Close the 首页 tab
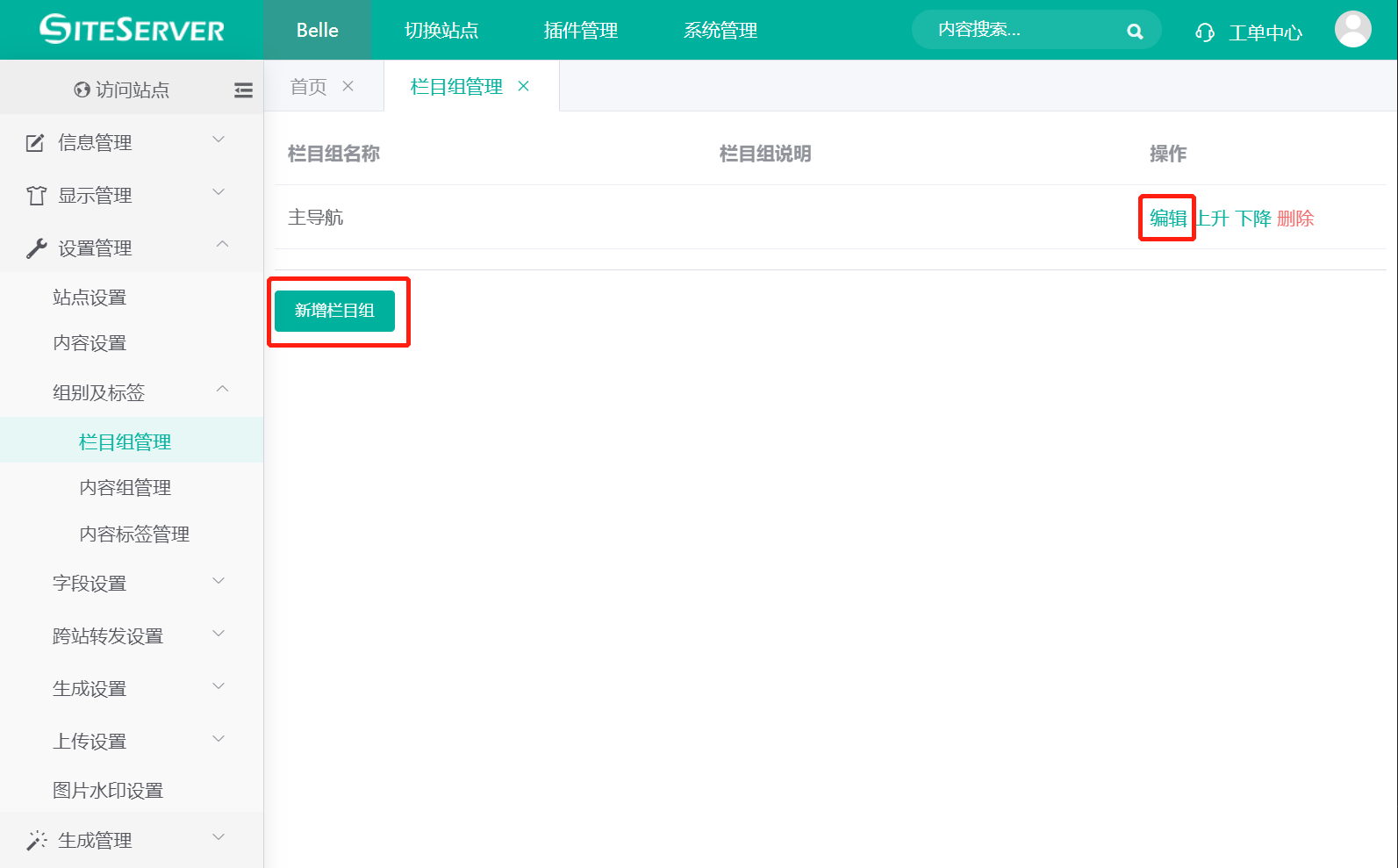The height and width of the screenshot is (868, 1398). [x=348, y=86]
